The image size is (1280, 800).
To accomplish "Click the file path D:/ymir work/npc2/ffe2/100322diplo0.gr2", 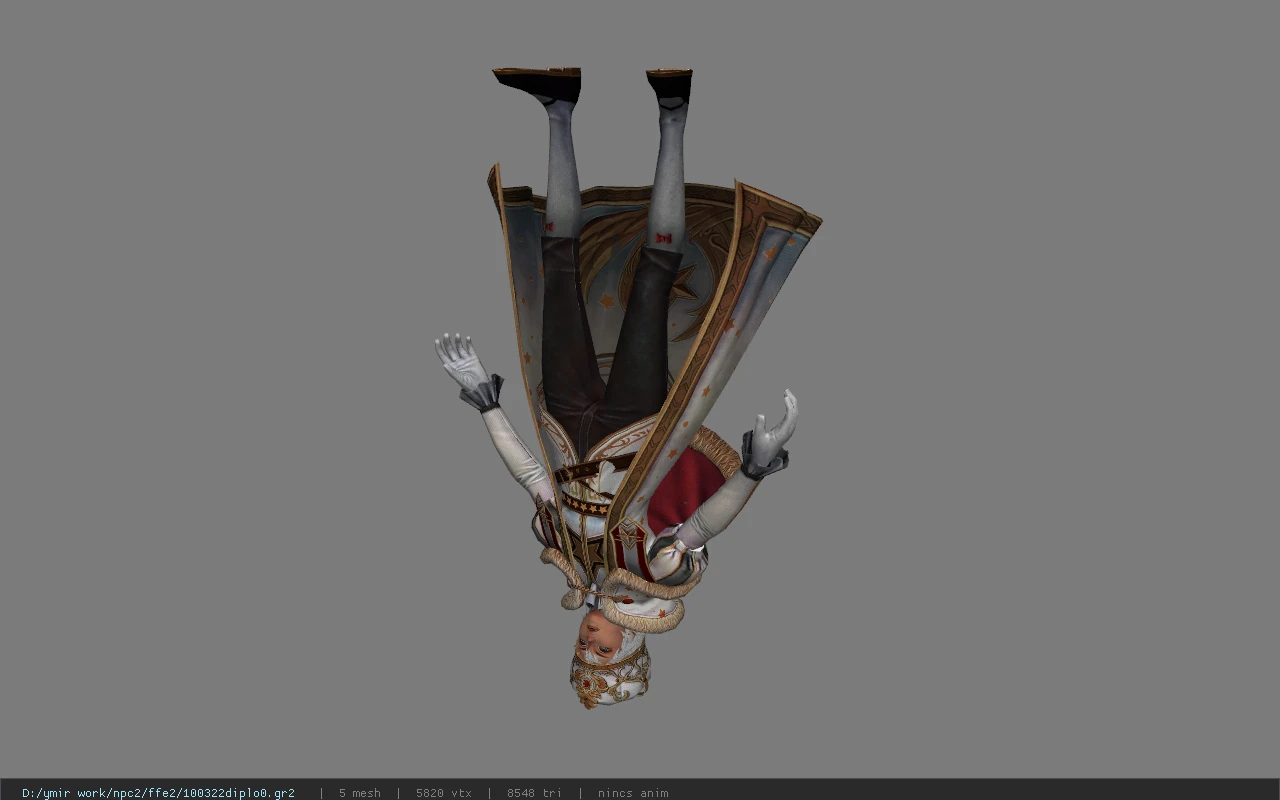I will click(158, 793).
